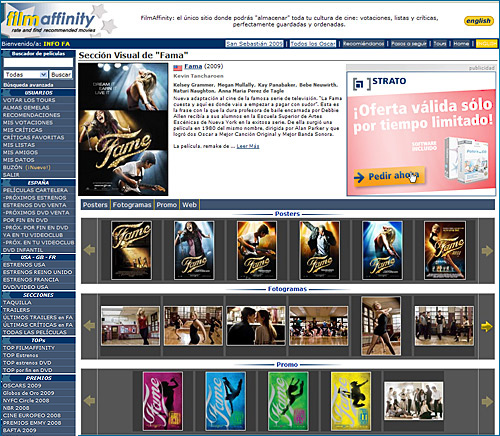
Task: Open the first Fame logo poster thumbnail
Action: (x=131, y=250)
